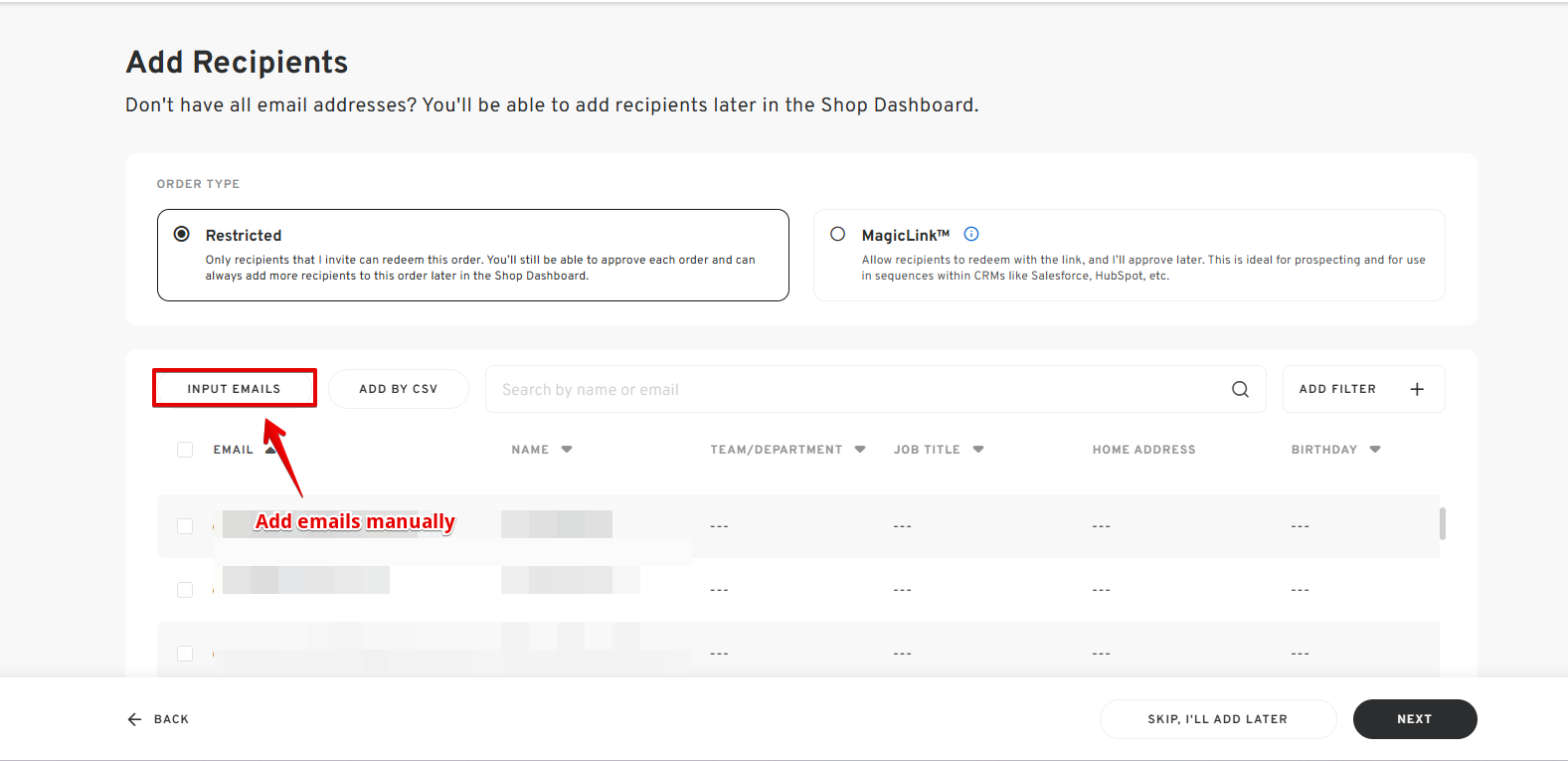Focus the Search by name or email field

pyautogui.click(x=855, y=389)
